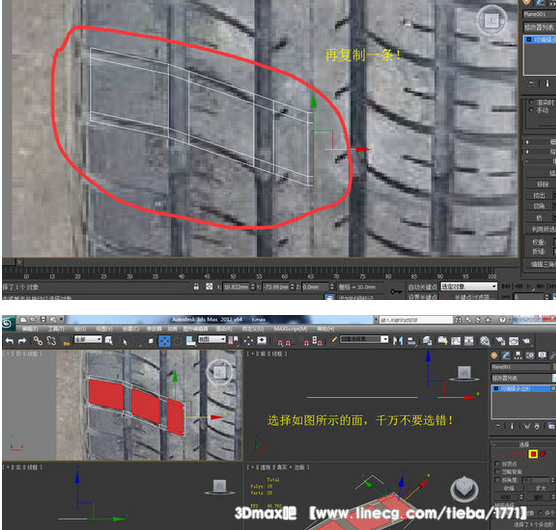The height and width of the screenshot is (530, 556).
Task: Select Edge sub-object level triangle icon
Action: (x=513, y=454)
